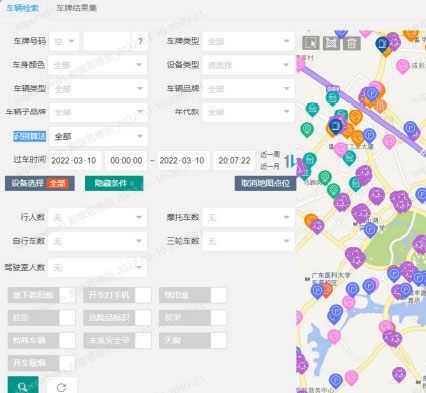Image resolution: width=426 pixels, height=393 pixels.
Task: Click the ? help button beside plate number
Action: 140,41
